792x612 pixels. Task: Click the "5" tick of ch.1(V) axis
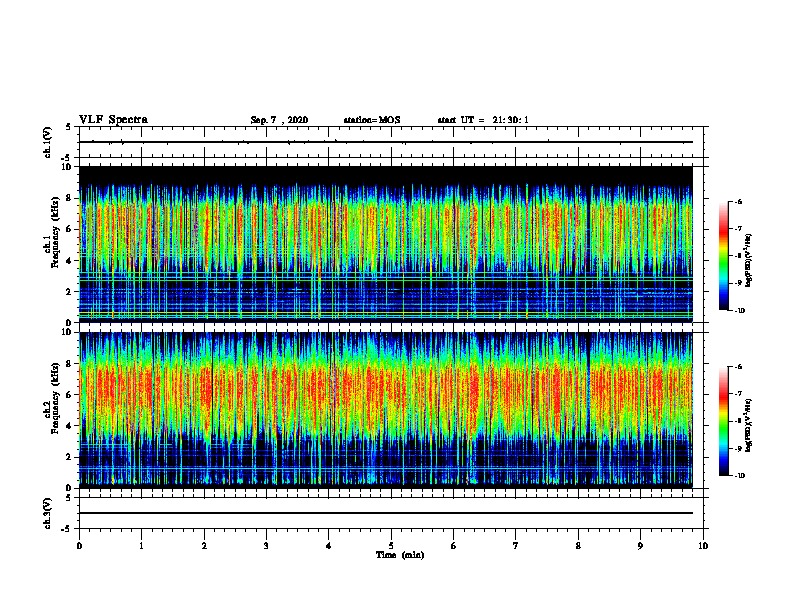[x=69, y=127]
